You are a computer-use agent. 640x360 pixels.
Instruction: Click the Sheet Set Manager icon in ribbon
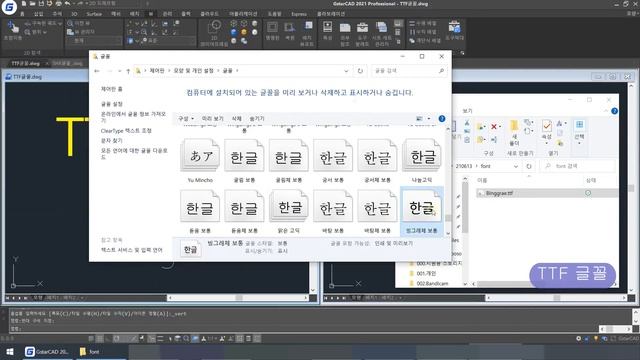381,28
